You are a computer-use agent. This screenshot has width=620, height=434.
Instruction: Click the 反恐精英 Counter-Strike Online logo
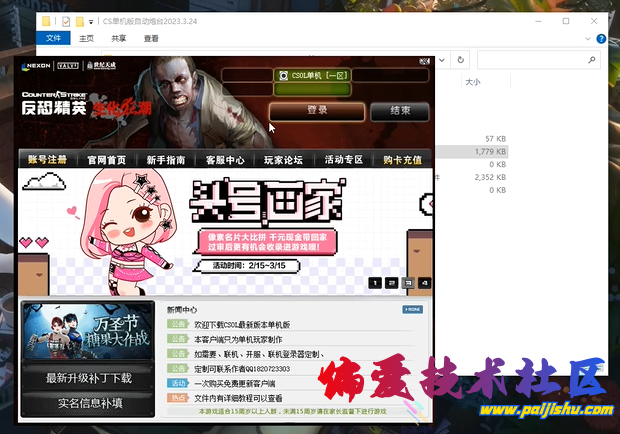(54, 104)
